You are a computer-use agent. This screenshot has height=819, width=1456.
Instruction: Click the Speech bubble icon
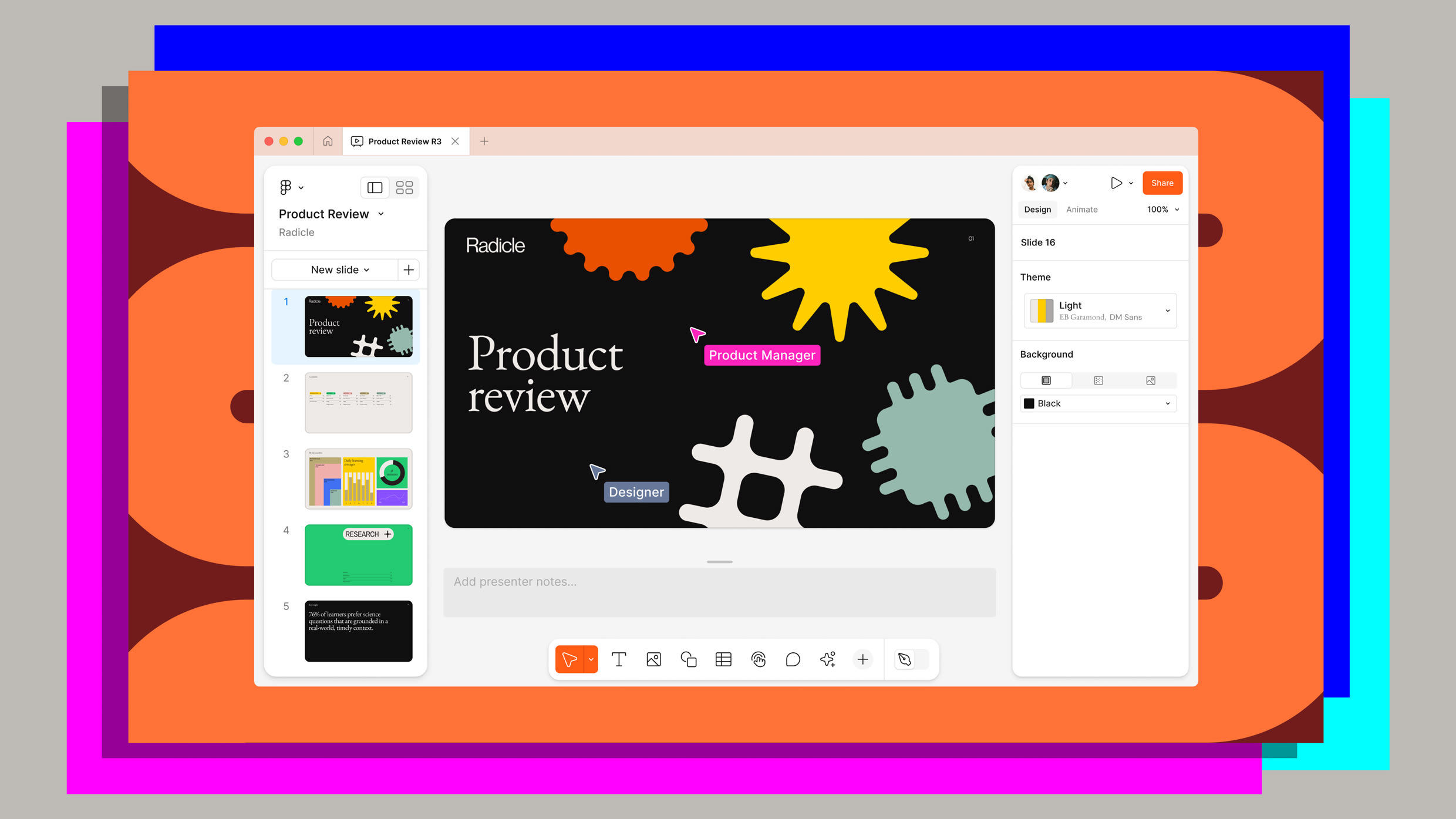792,659
